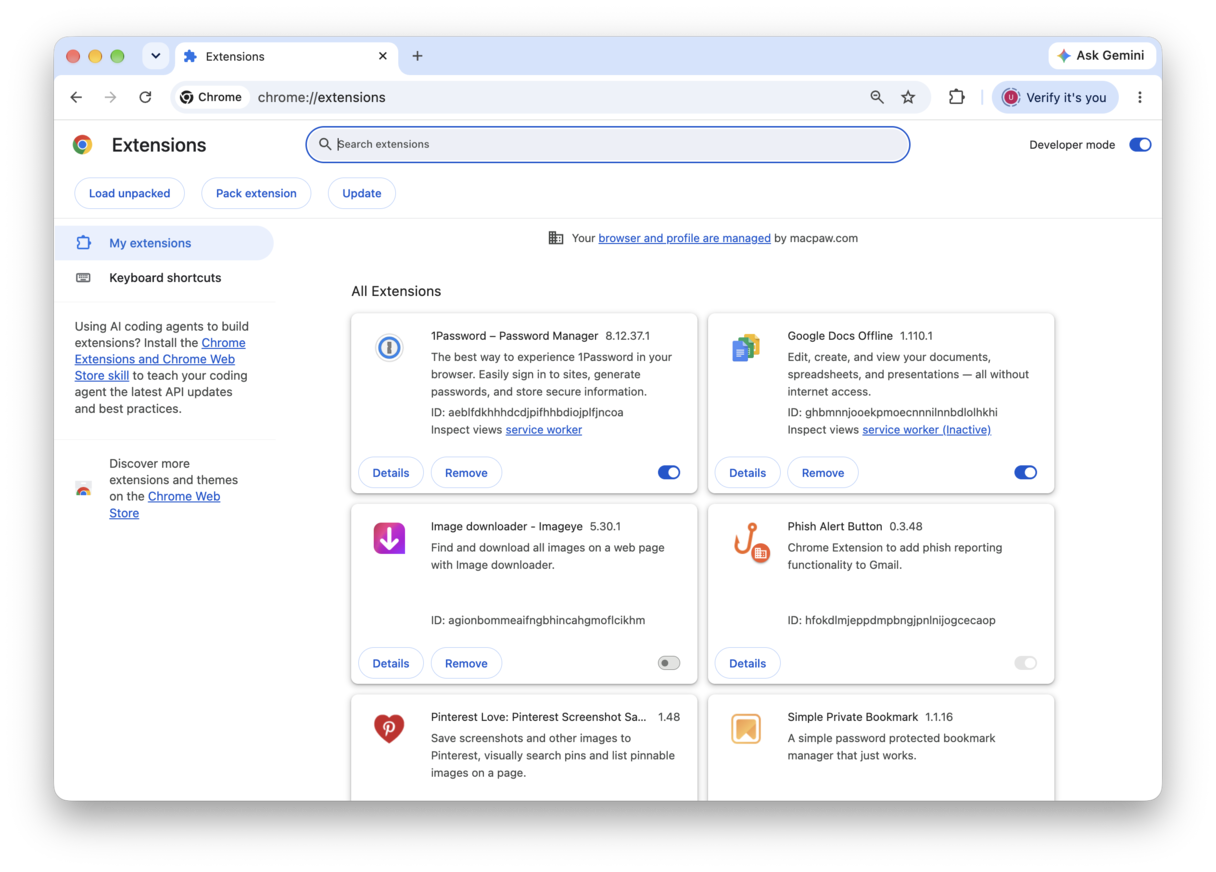Click Google Docs Offline version 1.110.1

[916, 336]
